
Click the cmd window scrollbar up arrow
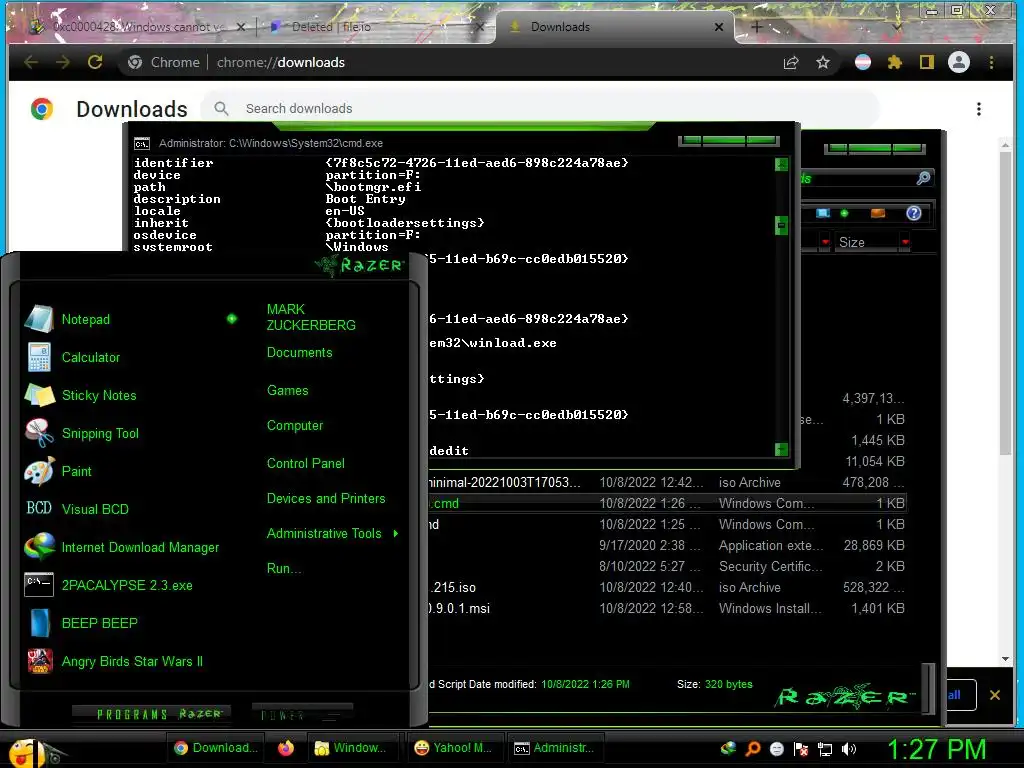click(781, 165)
